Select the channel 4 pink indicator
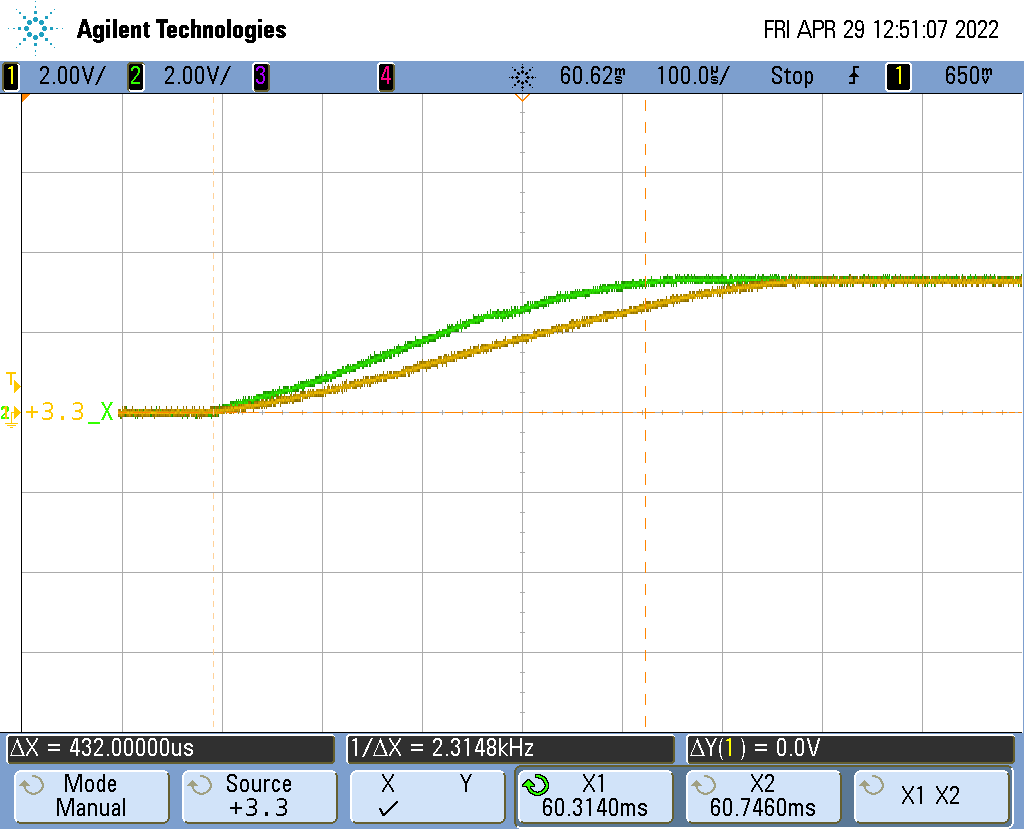Screen dimensions: 1024x829 coord(386,76)
